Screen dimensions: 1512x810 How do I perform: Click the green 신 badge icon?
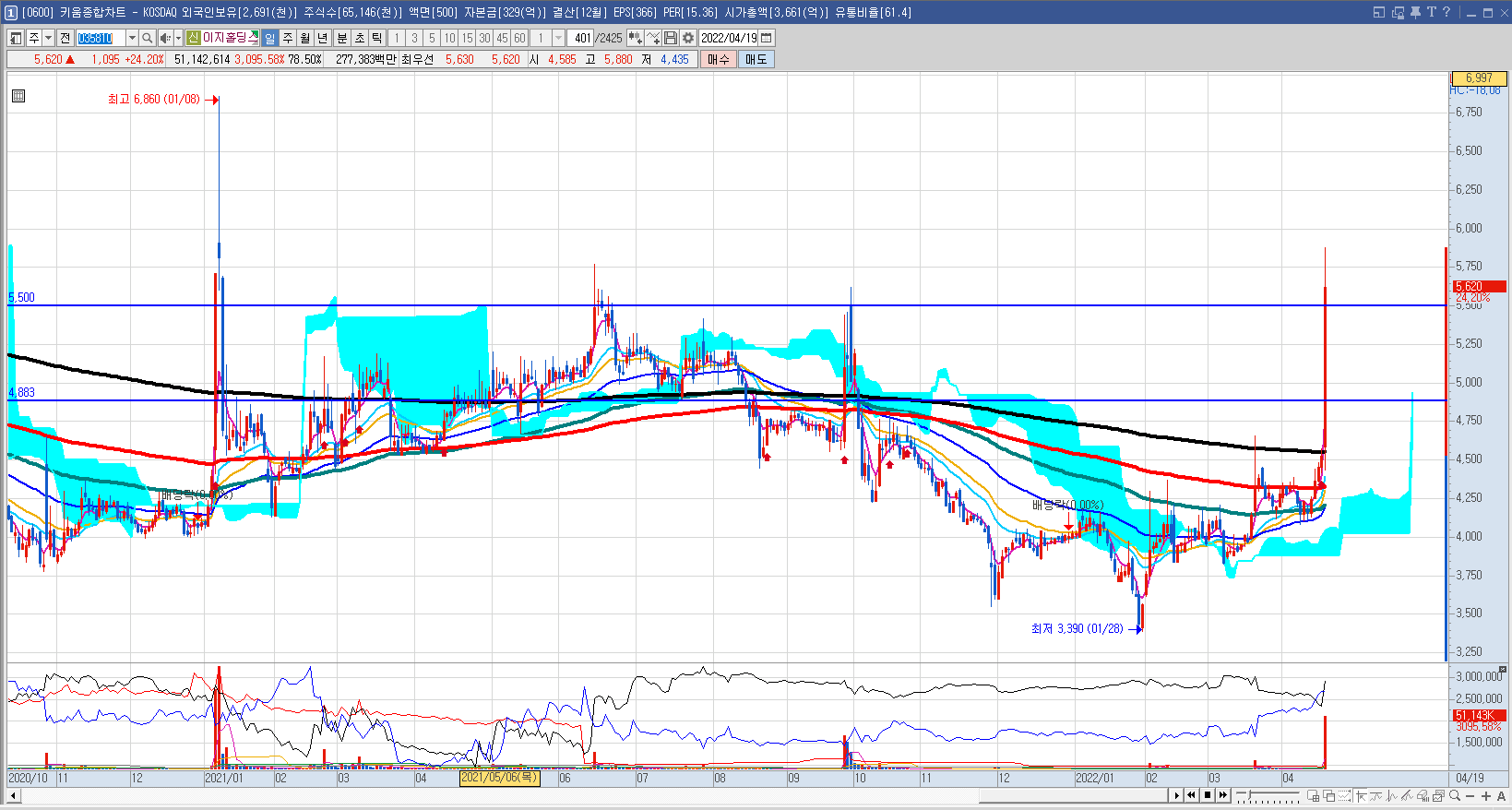coord(193,38)
